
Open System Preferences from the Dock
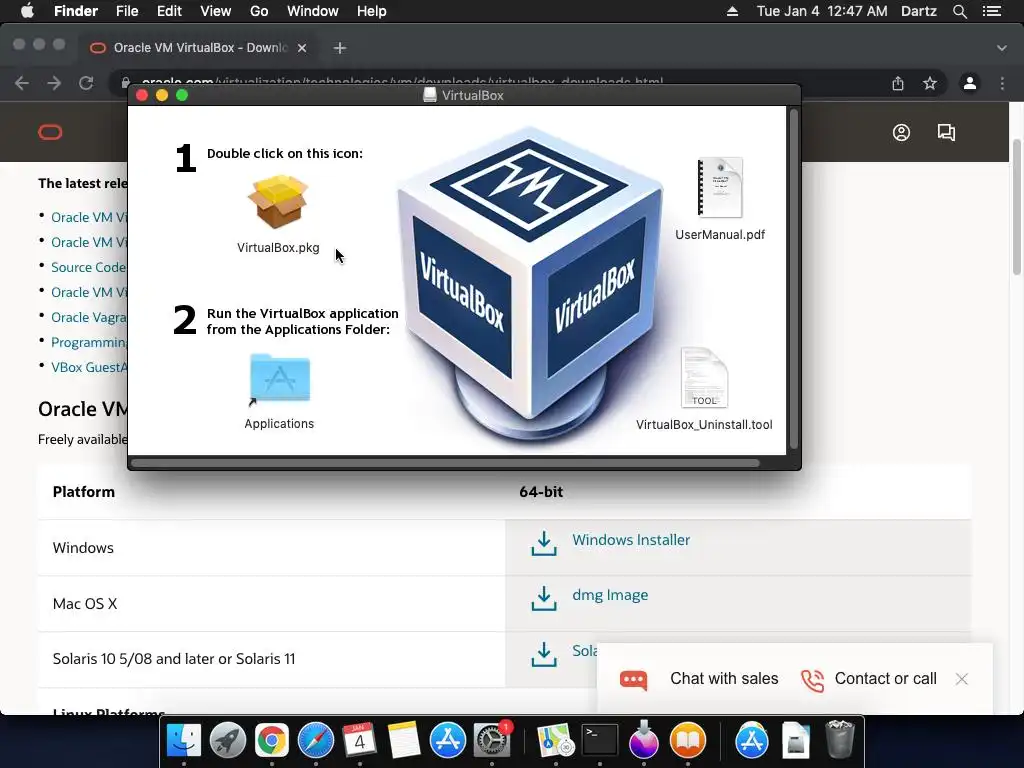click(x=492, y=740)
